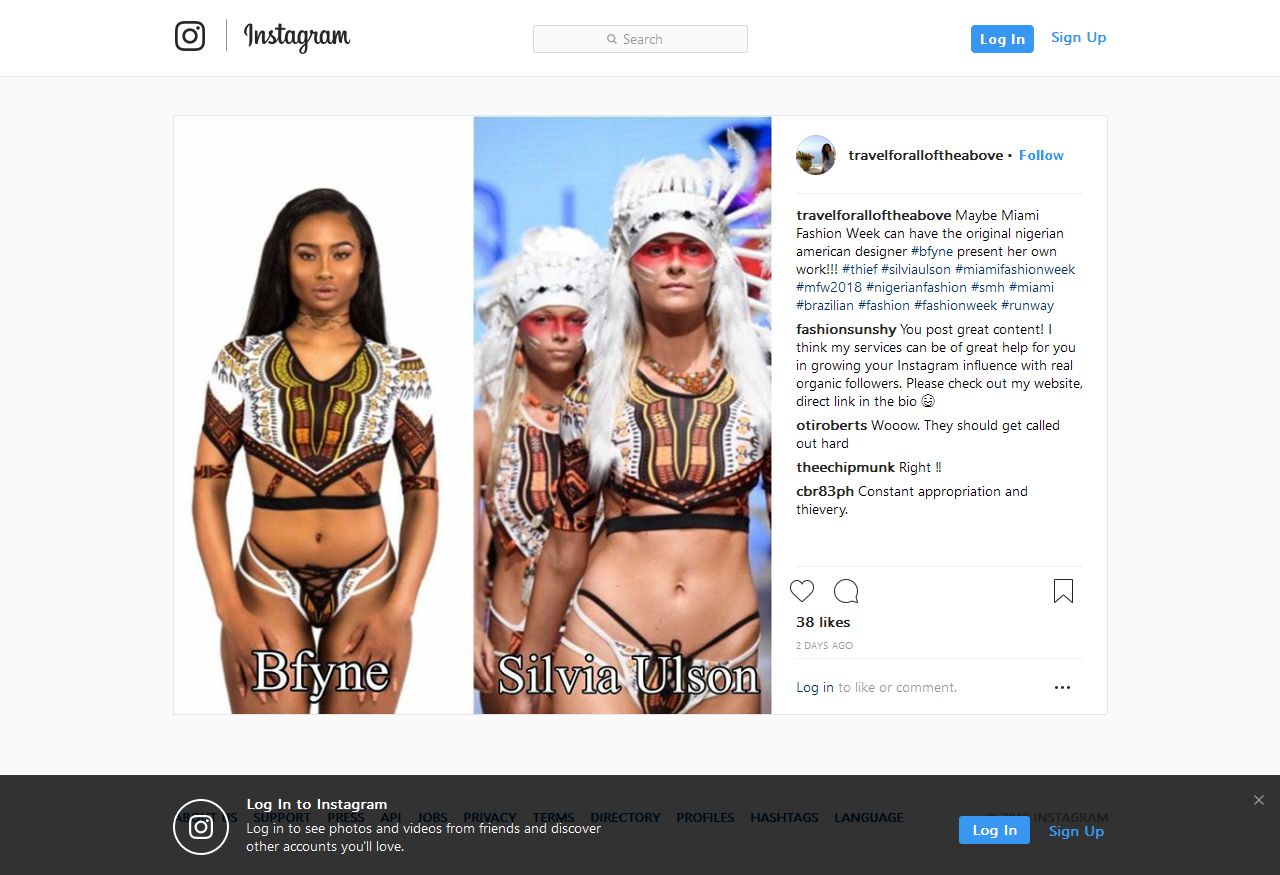Save the post with the bookmark icon
The width and height of the screenshot is (1280, 875).
(x=1063, y=591)
